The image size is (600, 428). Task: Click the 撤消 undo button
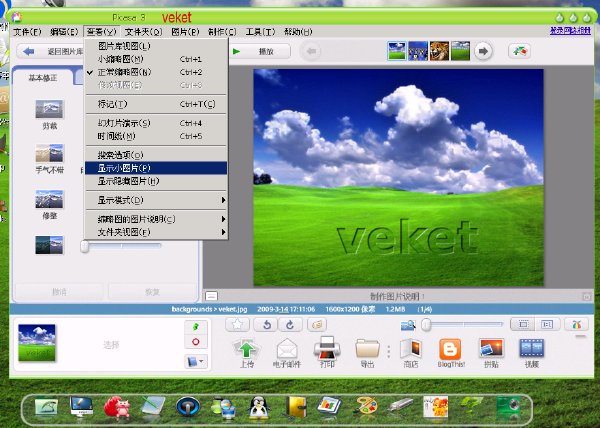click(x=59, y=292)
